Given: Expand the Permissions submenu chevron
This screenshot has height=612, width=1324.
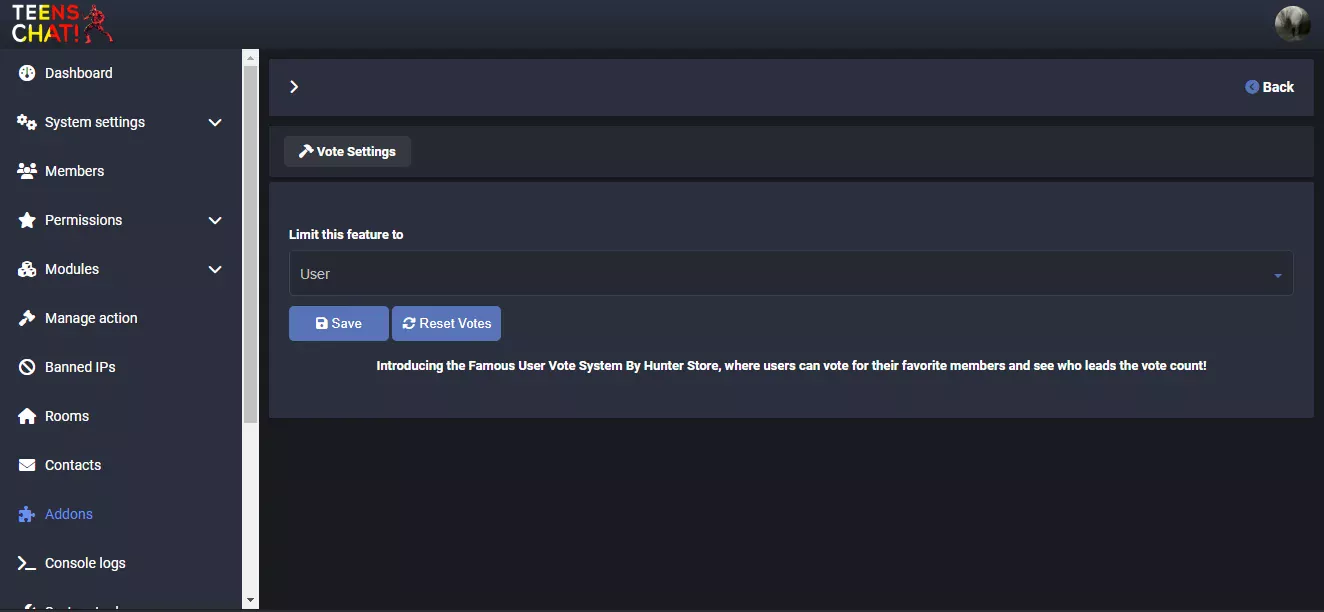Looking at the screenshot, I should click(x=215, y=220).
